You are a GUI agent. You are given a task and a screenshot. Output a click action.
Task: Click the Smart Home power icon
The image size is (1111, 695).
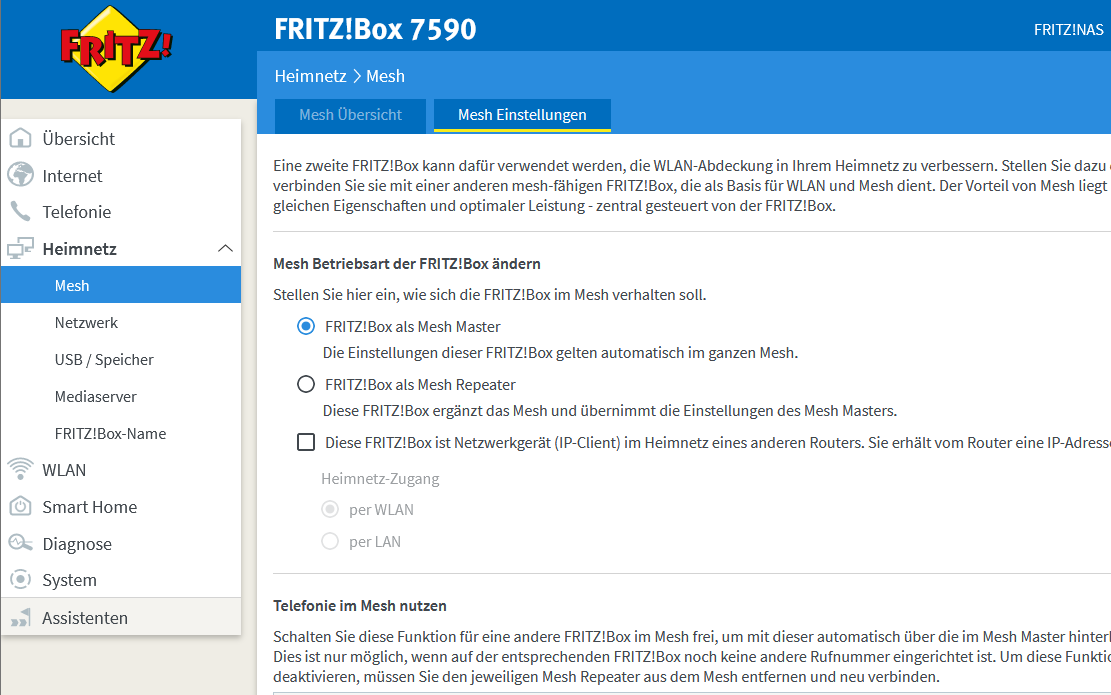pos(21,506)
